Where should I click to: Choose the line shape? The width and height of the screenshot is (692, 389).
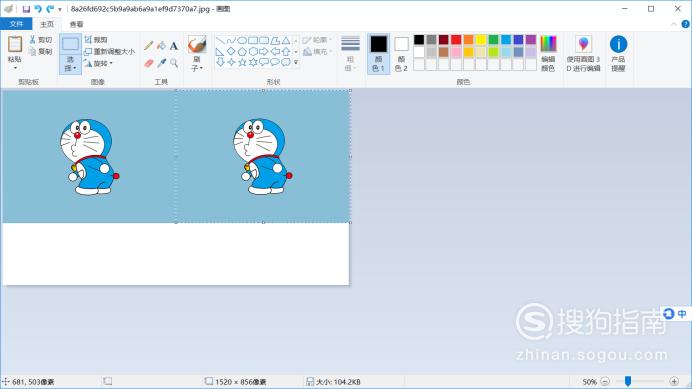click(x=220, y=41)
